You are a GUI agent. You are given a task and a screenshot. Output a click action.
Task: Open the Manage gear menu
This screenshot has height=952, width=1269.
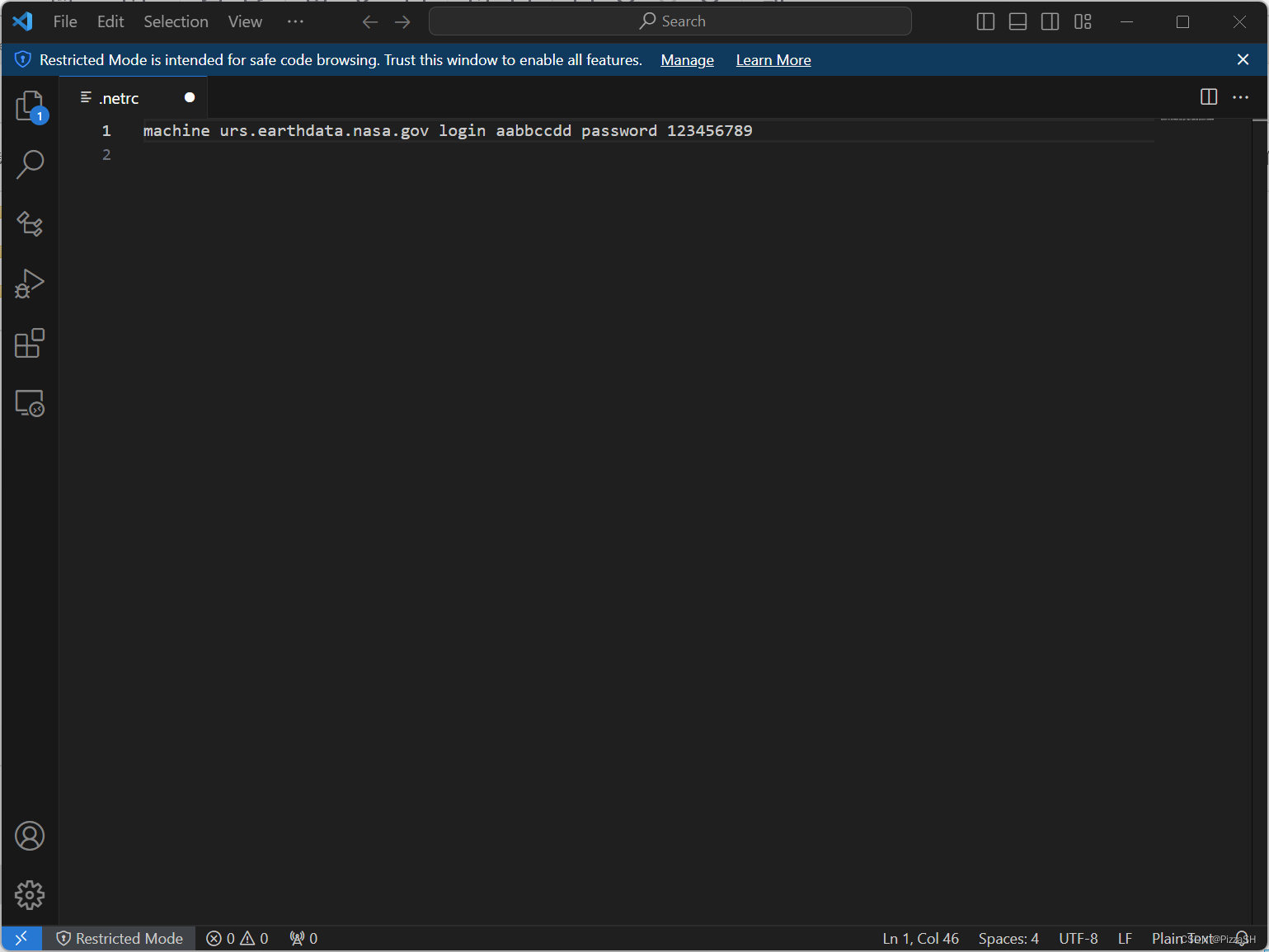tap(30, 895)
